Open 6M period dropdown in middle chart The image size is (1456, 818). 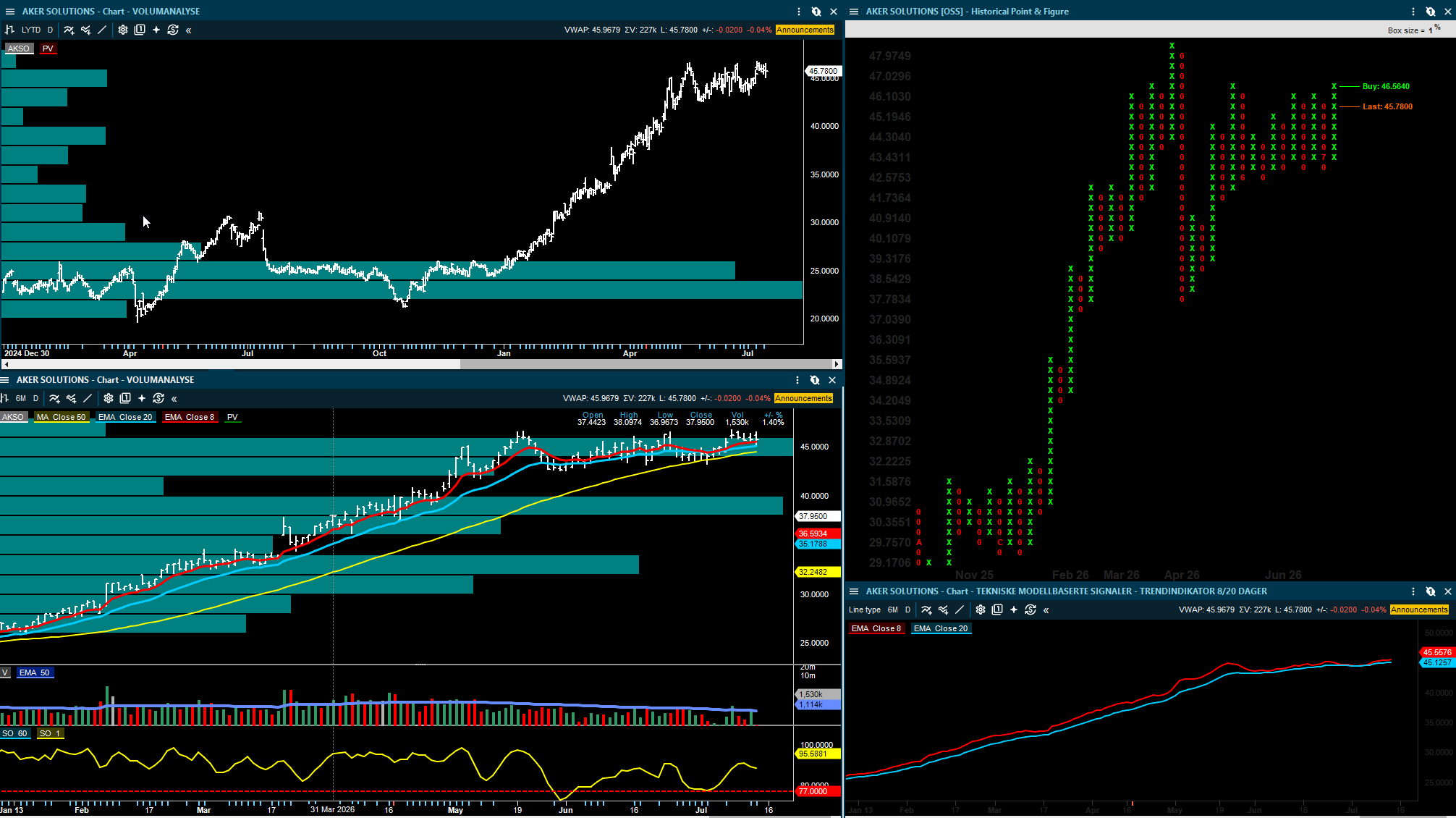pyautogui.click(x=21, y=398)
